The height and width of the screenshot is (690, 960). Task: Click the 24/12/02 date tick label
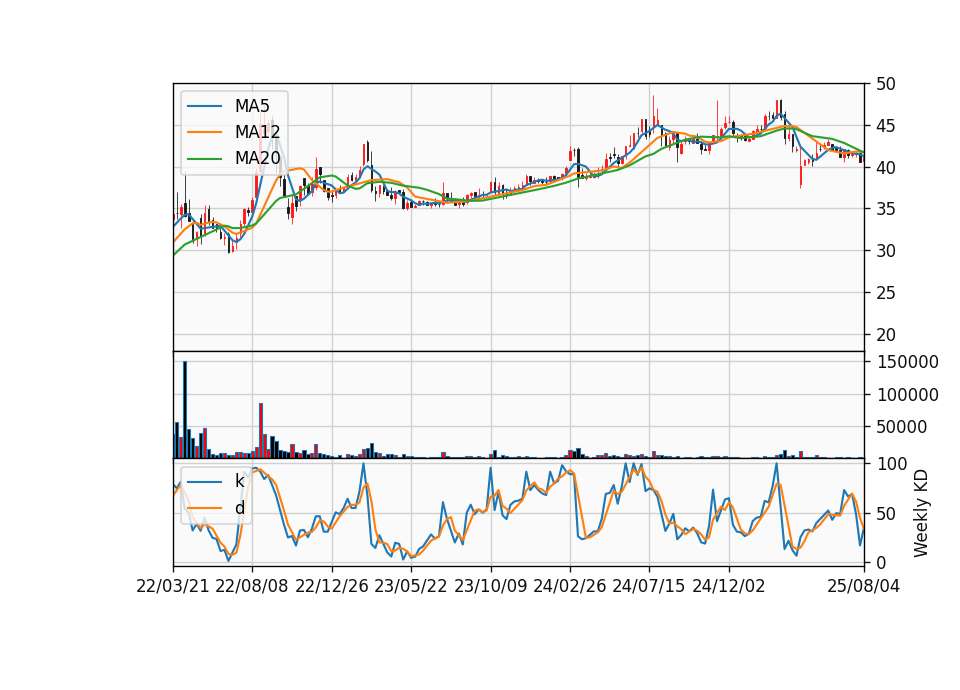729,587
